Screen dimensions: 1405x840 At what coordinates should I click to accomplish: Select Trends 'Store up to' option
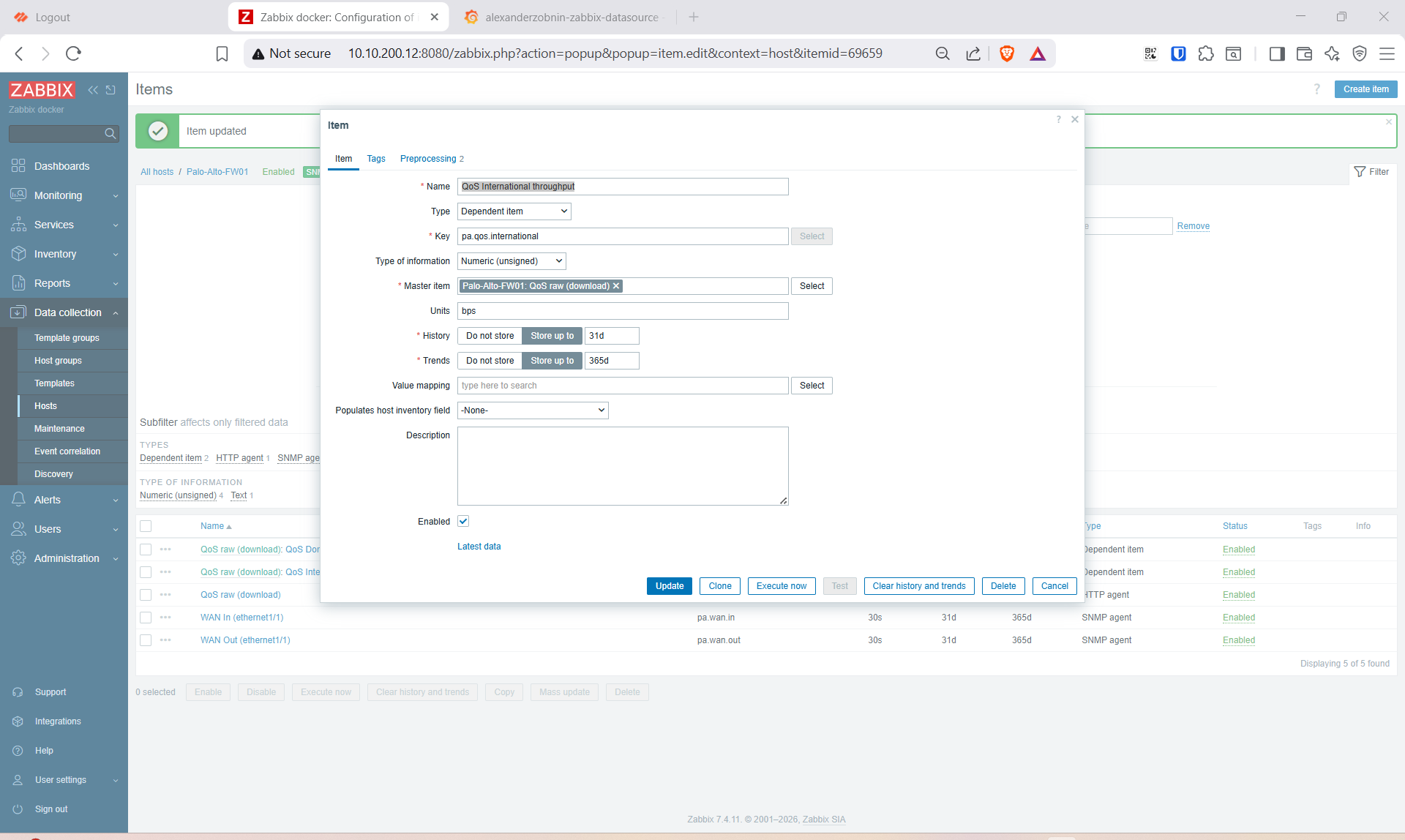click(552, 361)
